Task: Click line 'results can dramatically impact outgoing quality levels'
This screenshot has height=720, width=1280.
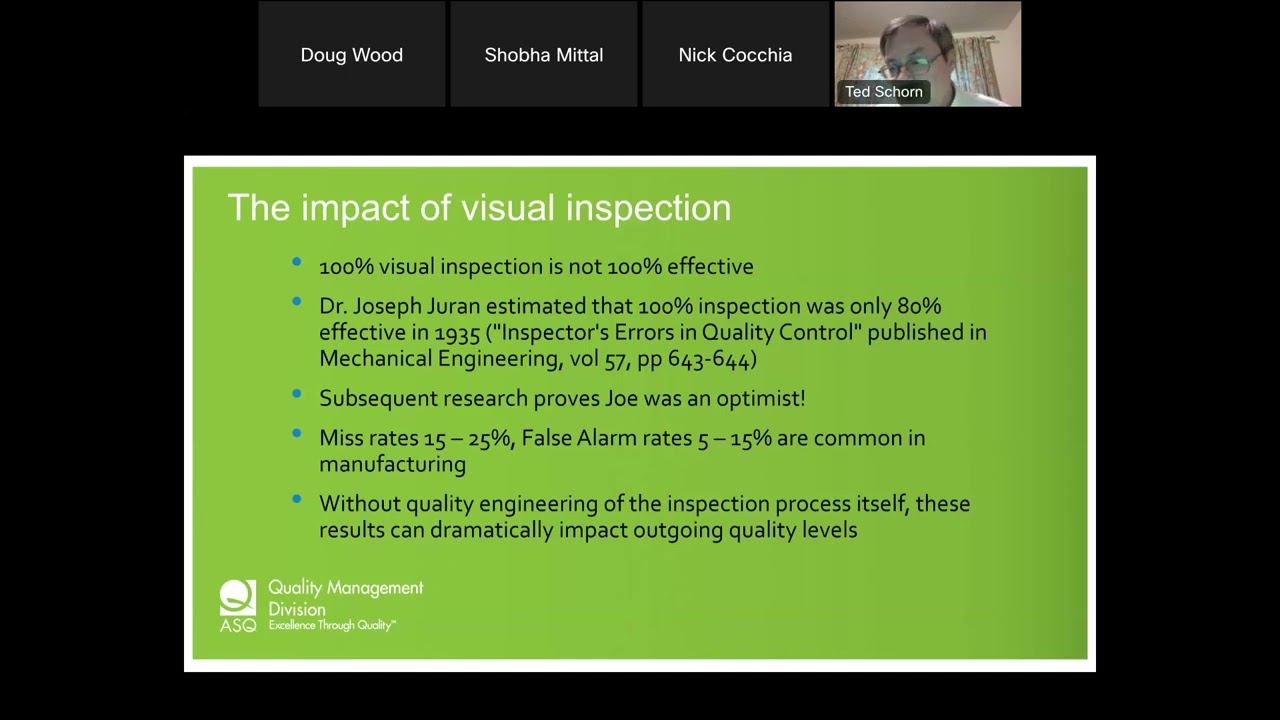Action: coord(588,530)
